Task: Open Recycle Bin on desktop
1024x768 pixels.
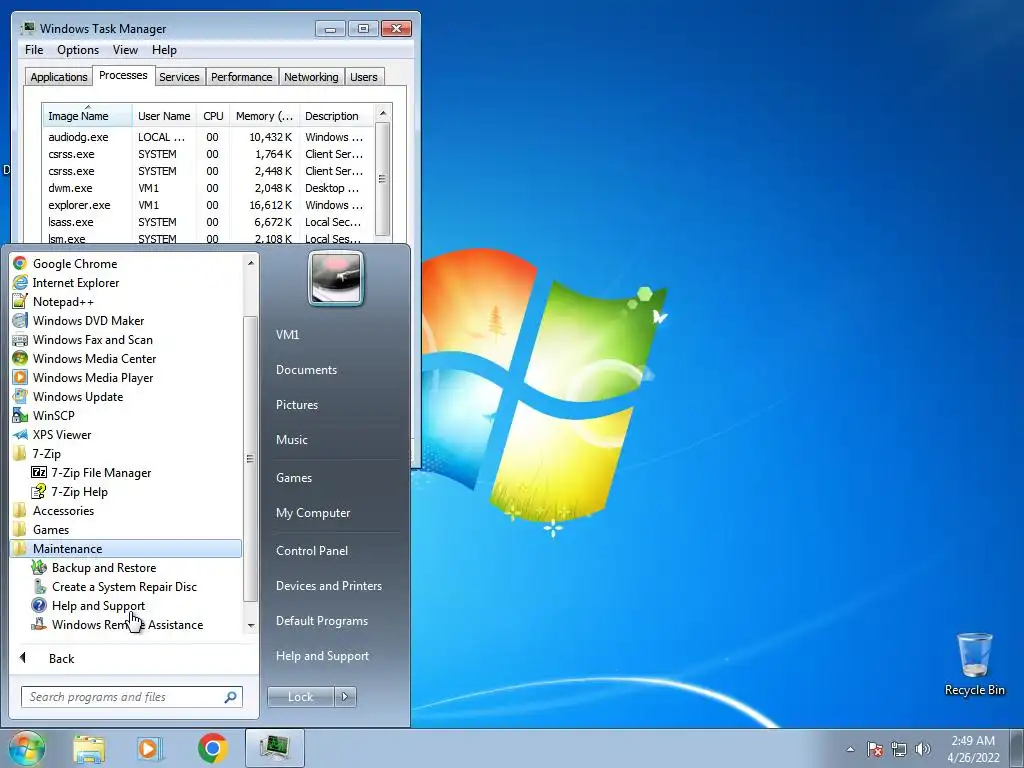Action: click(974, 664)
